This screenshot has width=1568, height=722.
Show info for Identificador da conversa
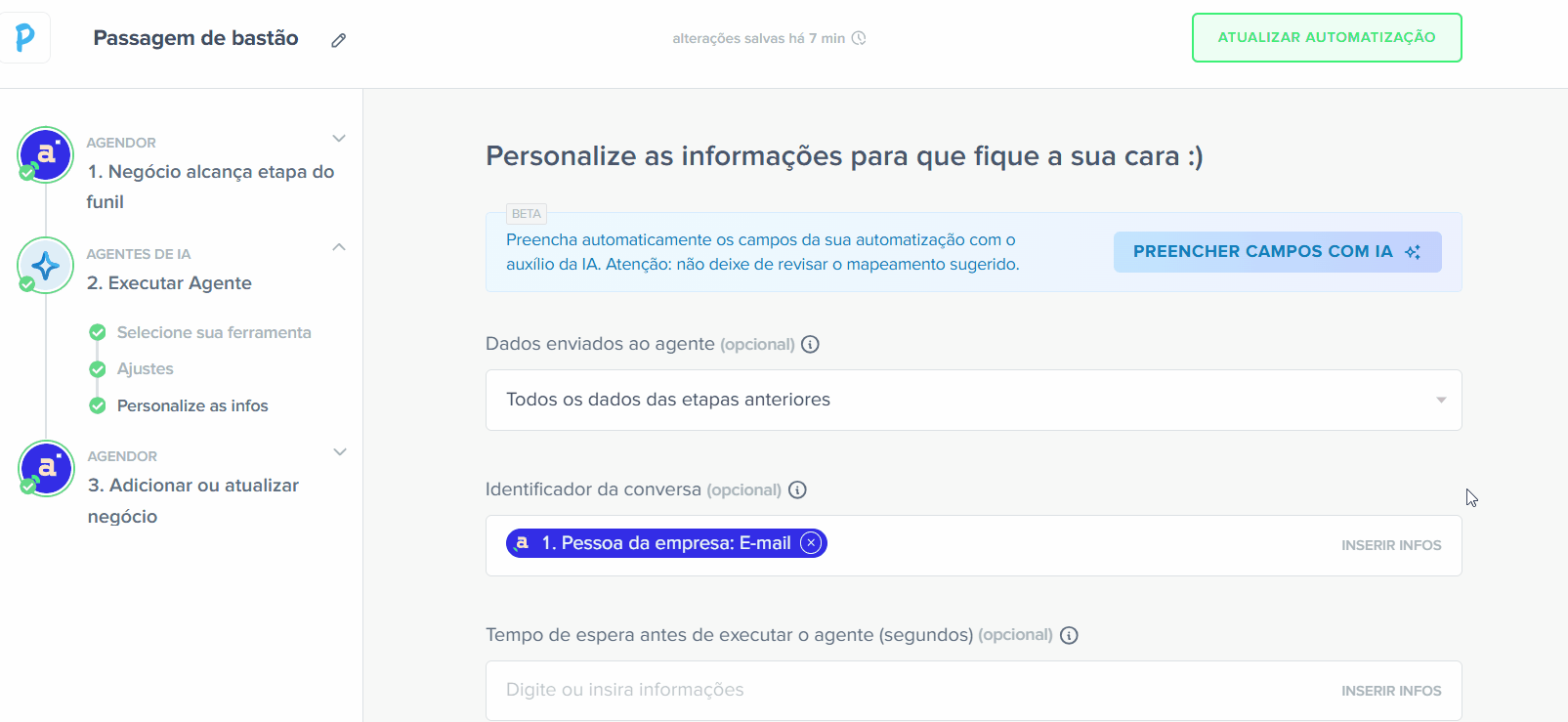797,489
